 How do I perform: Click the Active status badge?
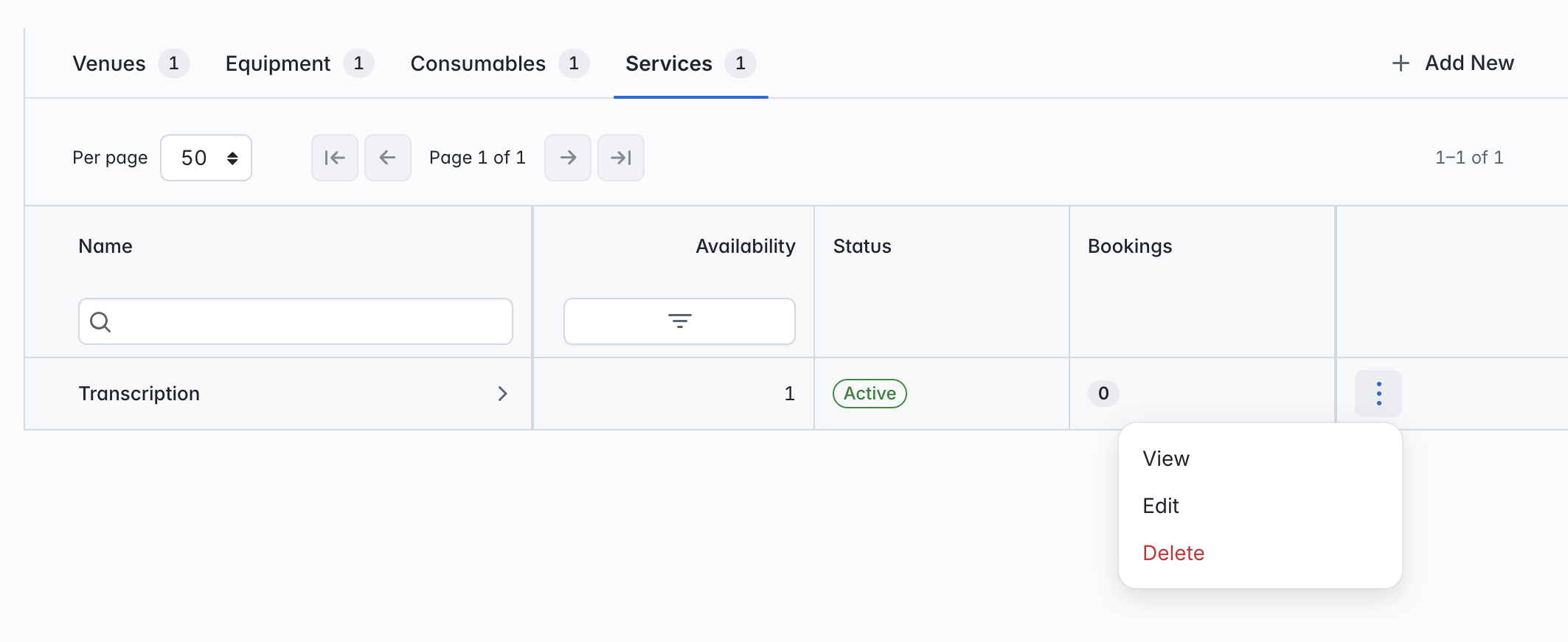tap(870, 394)
